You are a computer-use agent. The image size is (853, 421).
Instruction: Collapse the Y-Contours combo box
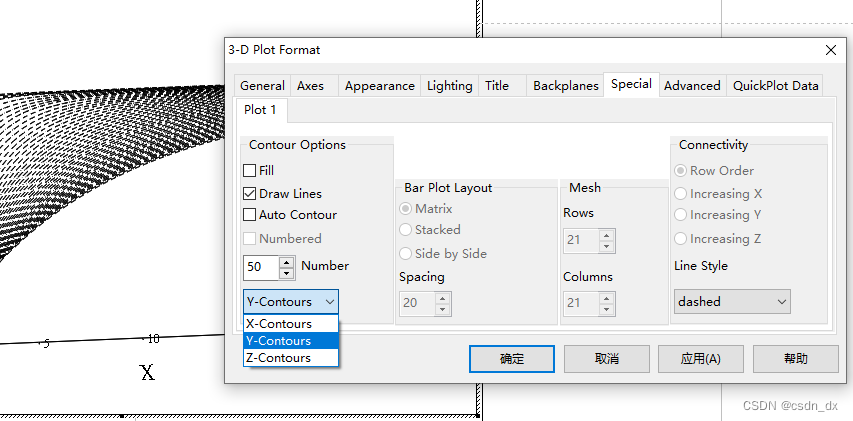pos(291,301)
